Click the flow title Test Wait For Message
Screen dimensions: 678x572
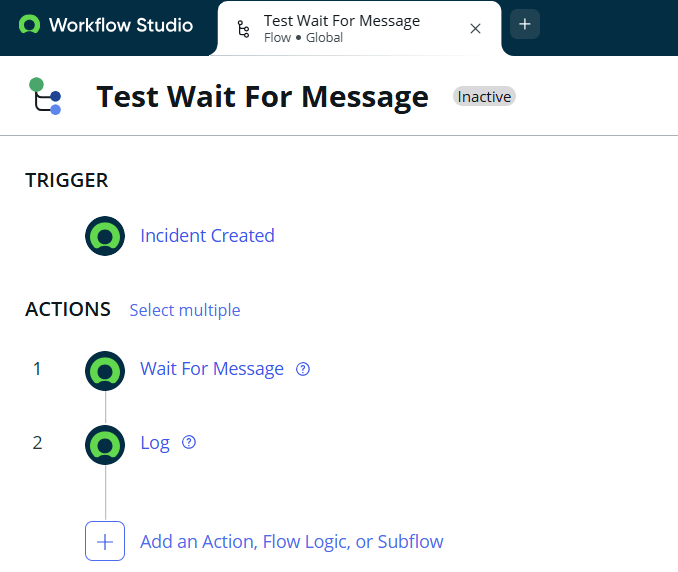262,96
